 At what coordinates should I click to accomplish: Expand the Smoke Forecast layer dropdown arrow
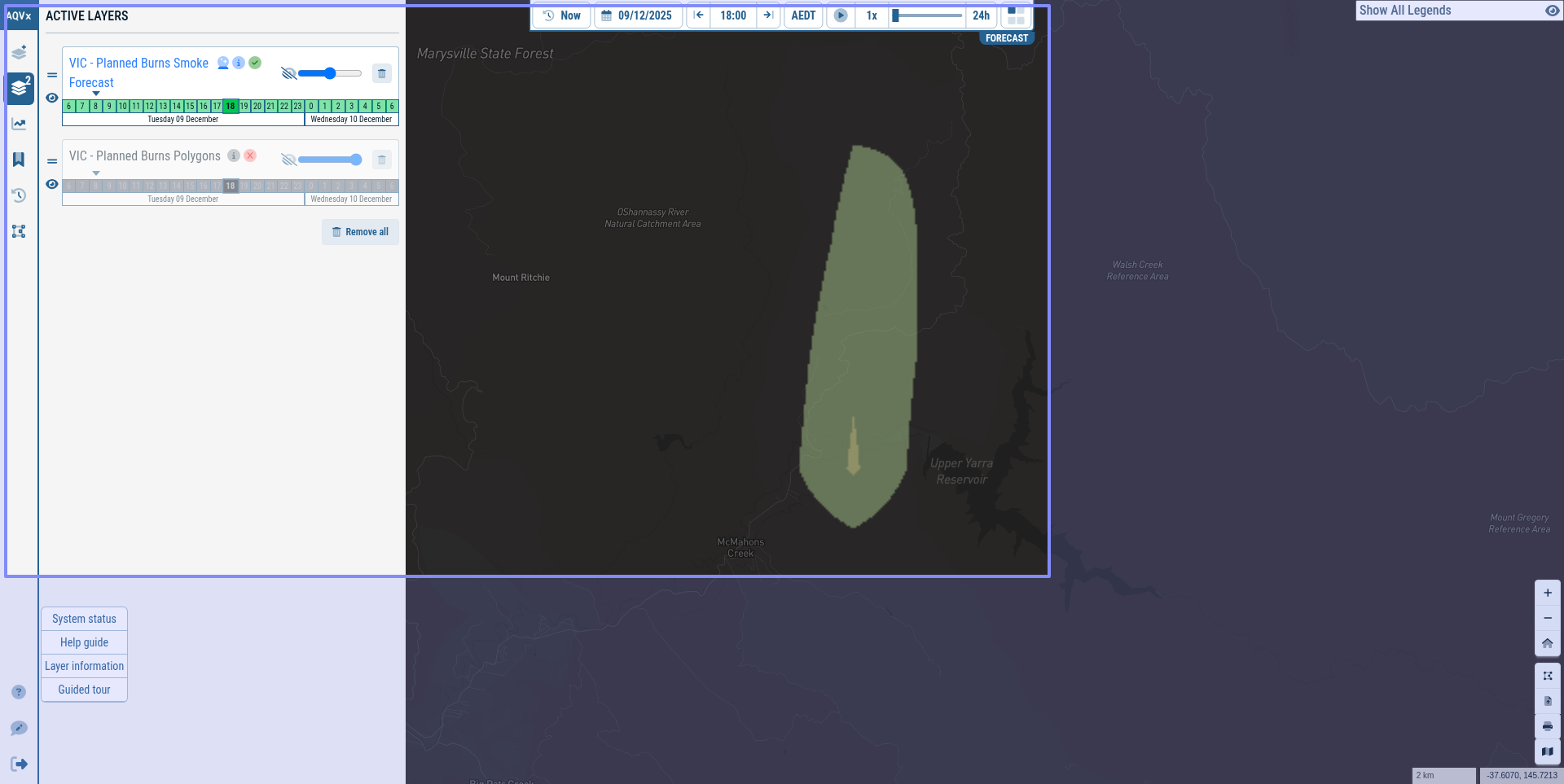point(96,94)
